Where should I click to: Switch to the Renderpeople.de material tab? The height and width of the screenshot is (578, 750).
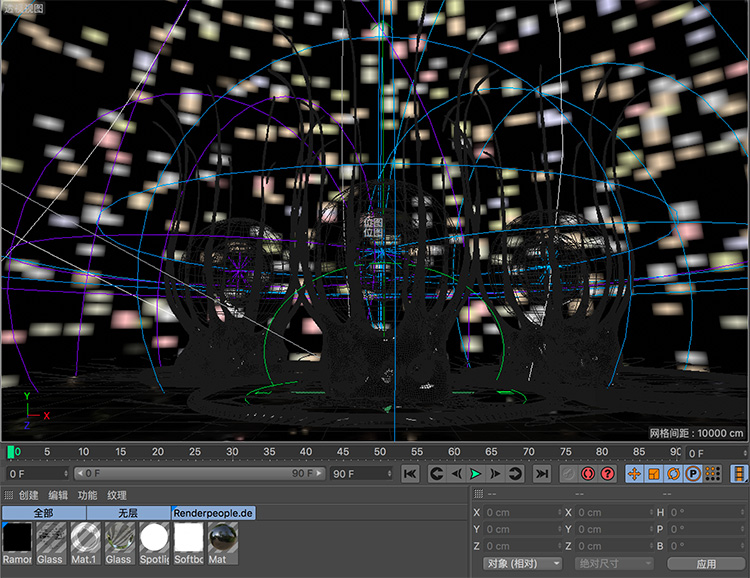[213, 513]
